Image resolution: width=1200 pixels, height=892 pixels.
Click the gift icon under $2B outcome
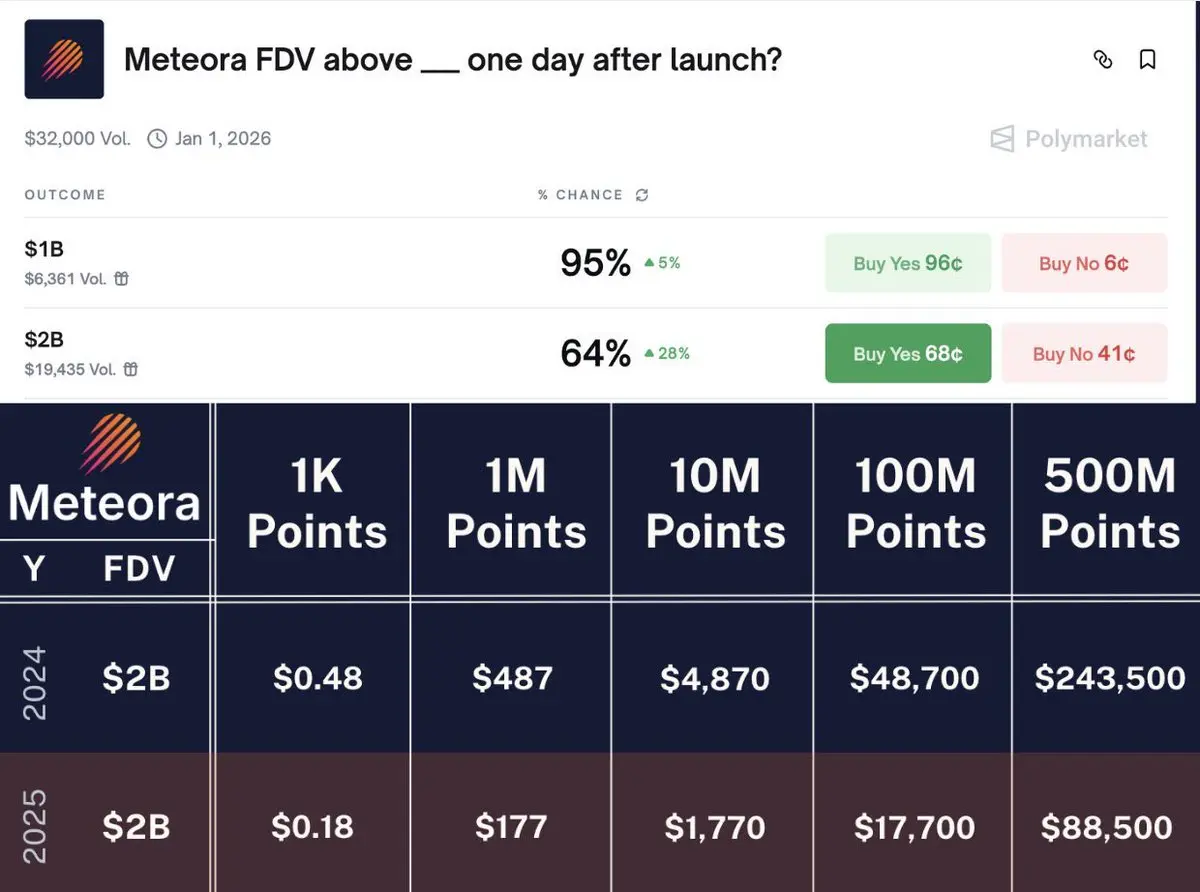click(131, 370)
